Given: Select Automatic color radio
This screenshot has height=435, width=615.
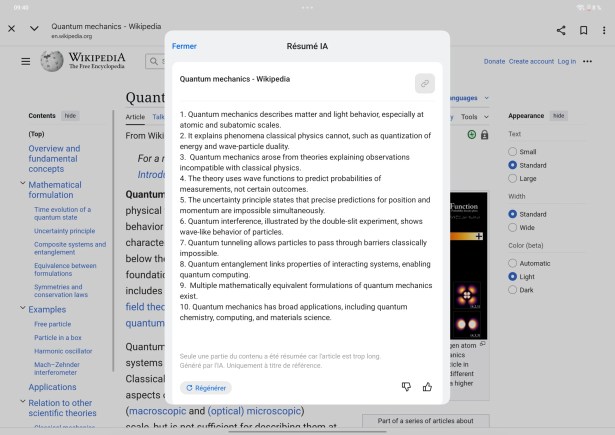Looking at the screenshot, I should (x=512, y=263).
